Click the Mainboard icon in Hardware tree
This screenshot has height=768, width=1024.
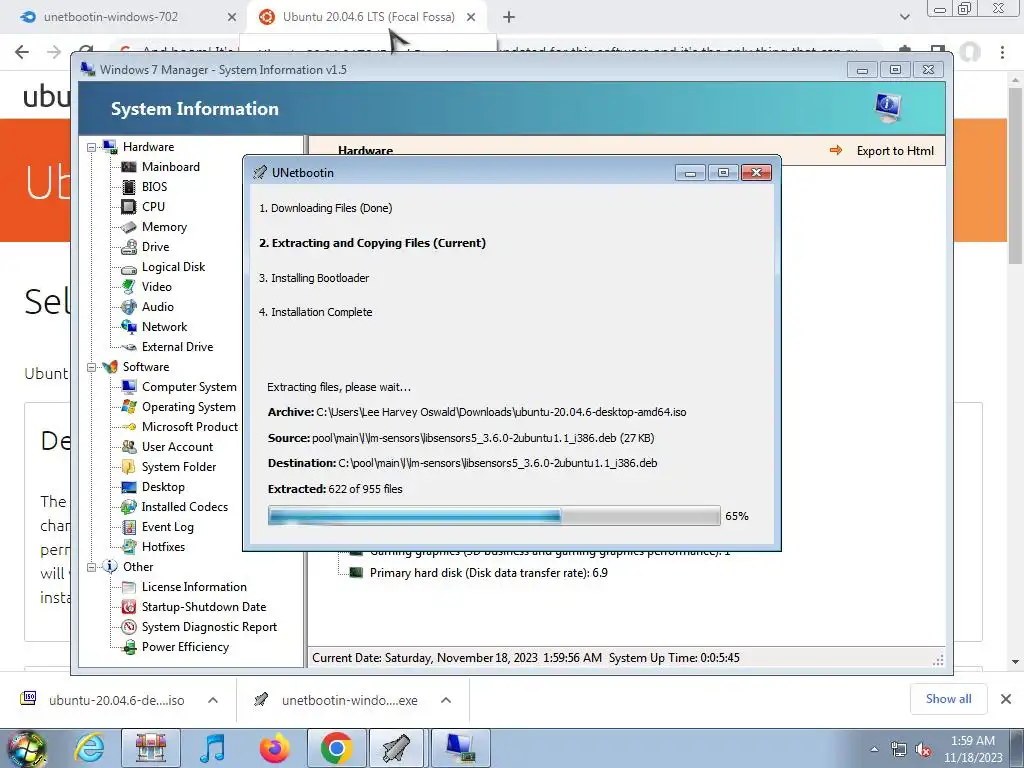129,167
